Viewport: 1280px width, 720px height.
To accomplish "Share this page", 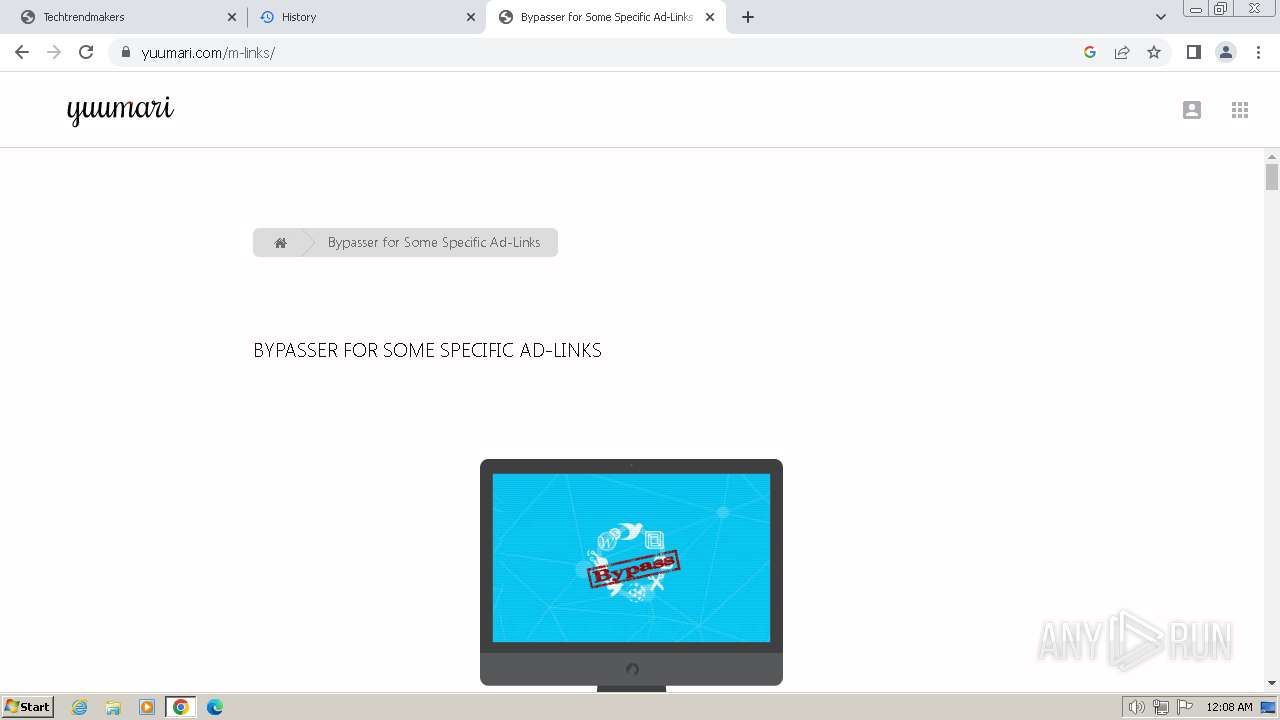I will coord(1122,52).
